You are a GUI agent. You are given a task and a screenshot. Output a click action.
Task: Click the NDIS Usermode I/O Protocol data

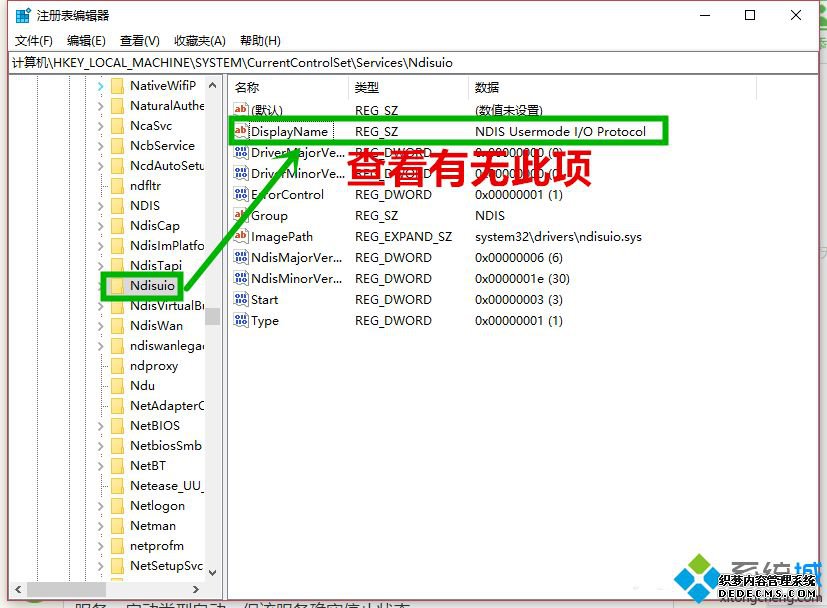[560, 131]
